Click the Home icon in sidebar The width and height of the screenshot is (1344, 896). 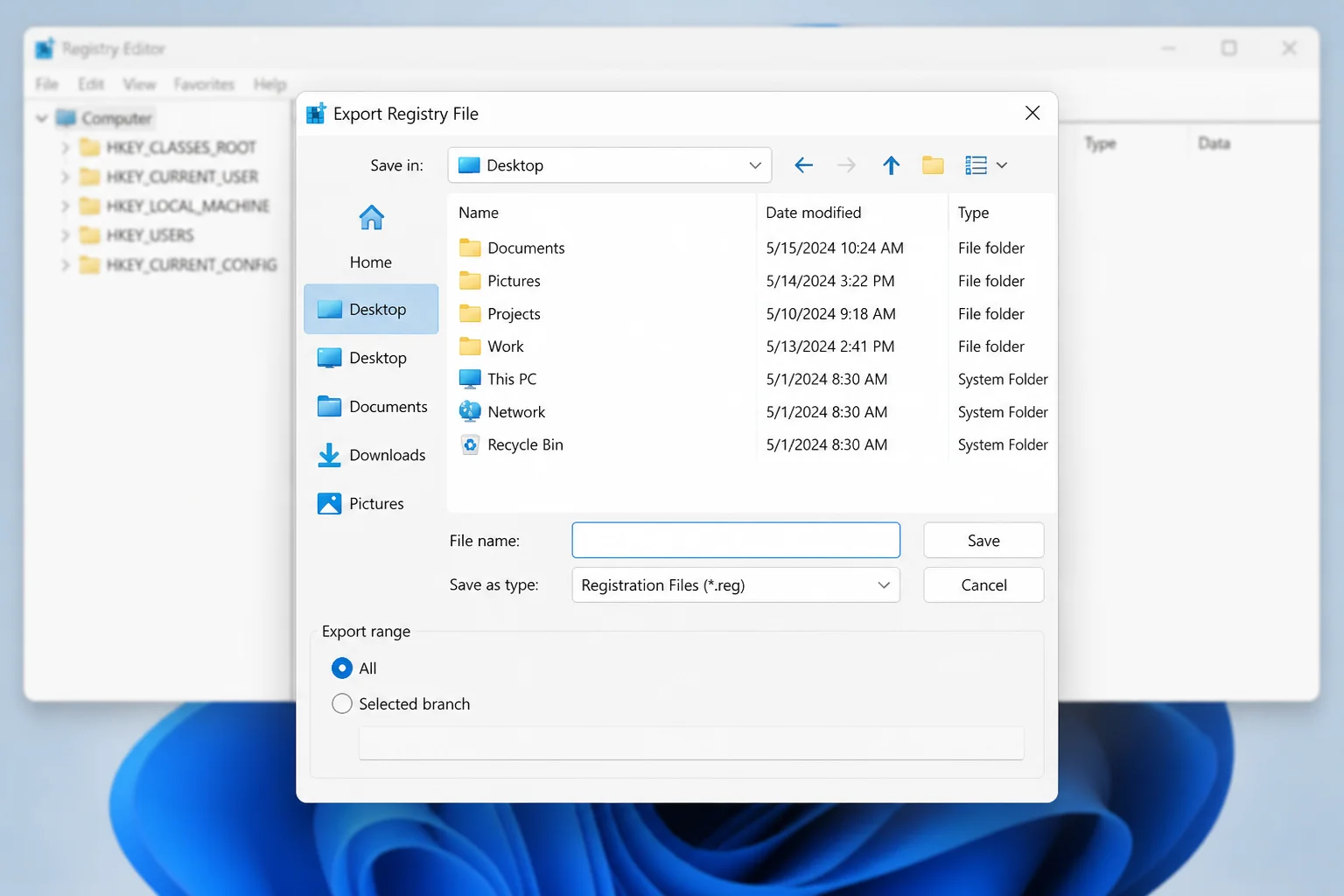pos(371,217)
